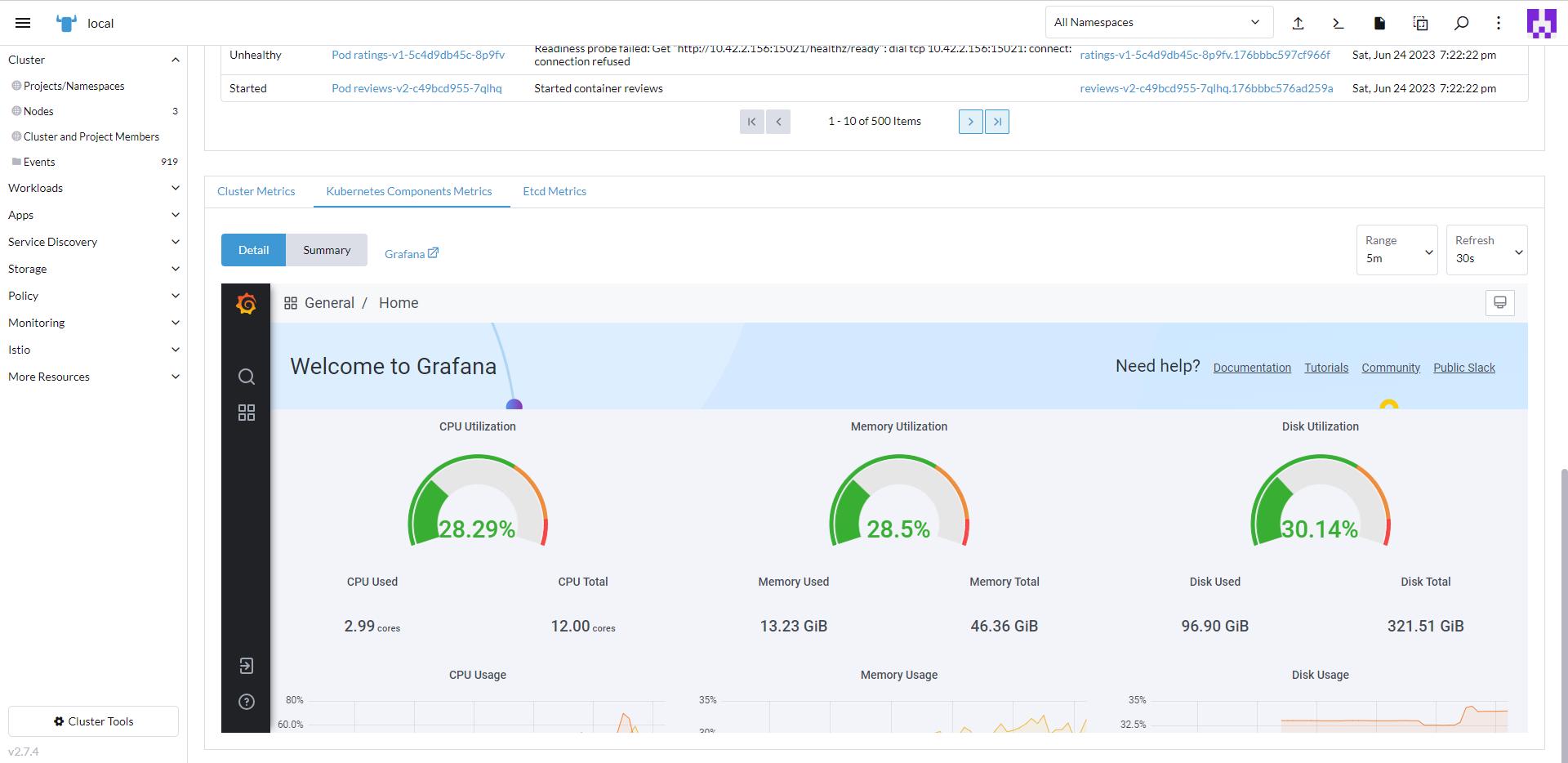The height and width of the screenshot is (763, 1568).
Task: Click the download KubeConfig file icon
Action: tap(1379, 23)
